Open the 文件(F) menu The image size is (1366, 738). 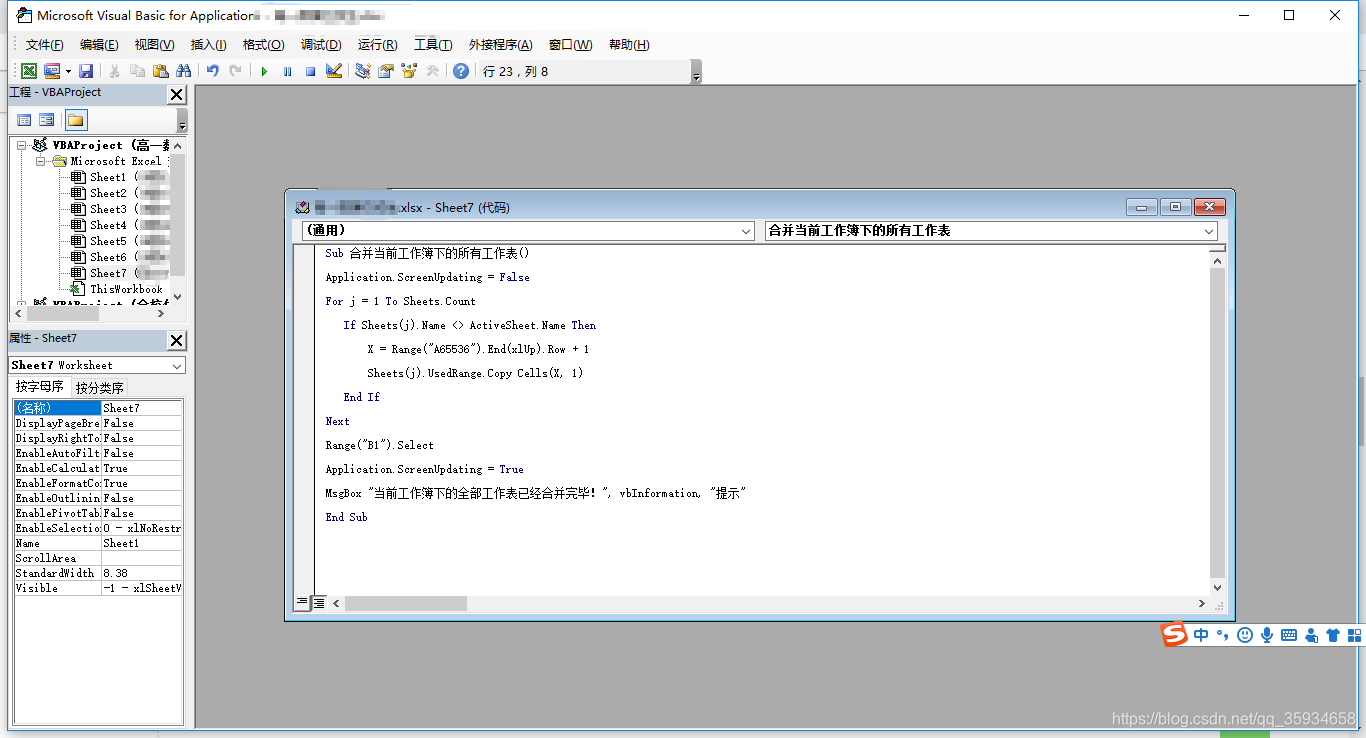[44, 45]
